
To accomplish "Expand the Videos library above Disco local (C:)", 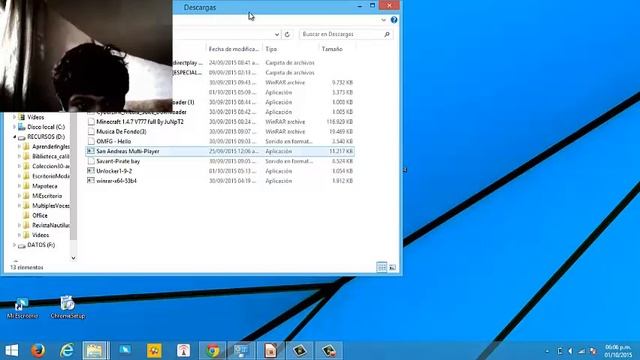I will click(15, 117).
